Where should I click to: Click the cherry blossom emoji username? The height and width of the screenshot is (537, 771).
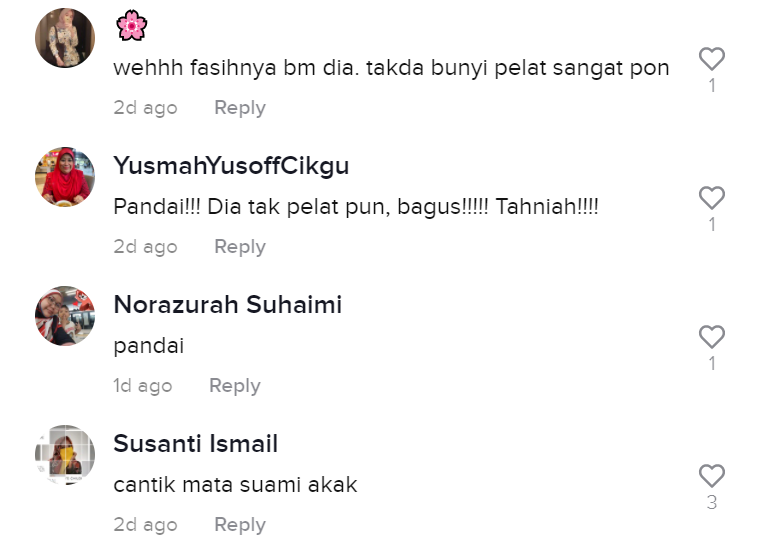coord(131,25)
